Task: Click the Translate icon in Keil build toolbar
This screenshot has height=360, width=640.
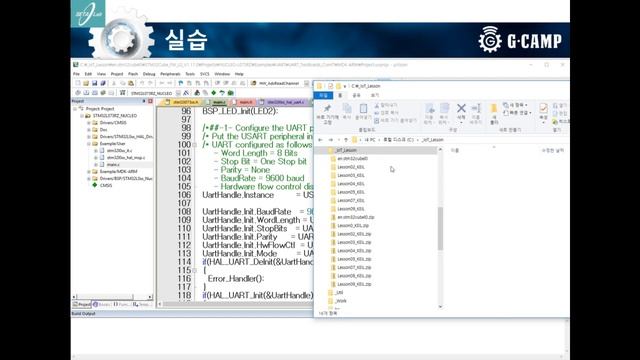Action: coord(78,93)
